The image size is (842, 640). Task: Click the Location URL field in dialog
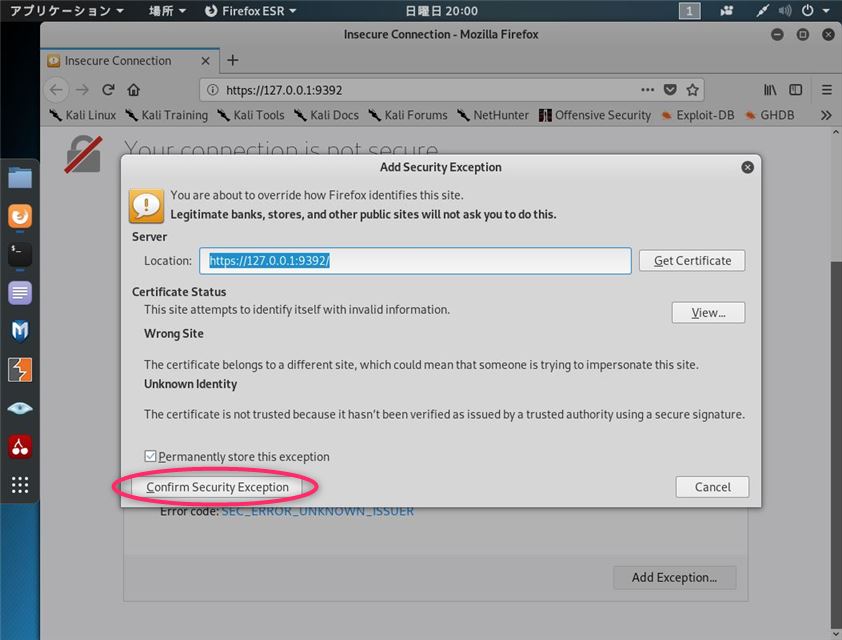(415, 261)
